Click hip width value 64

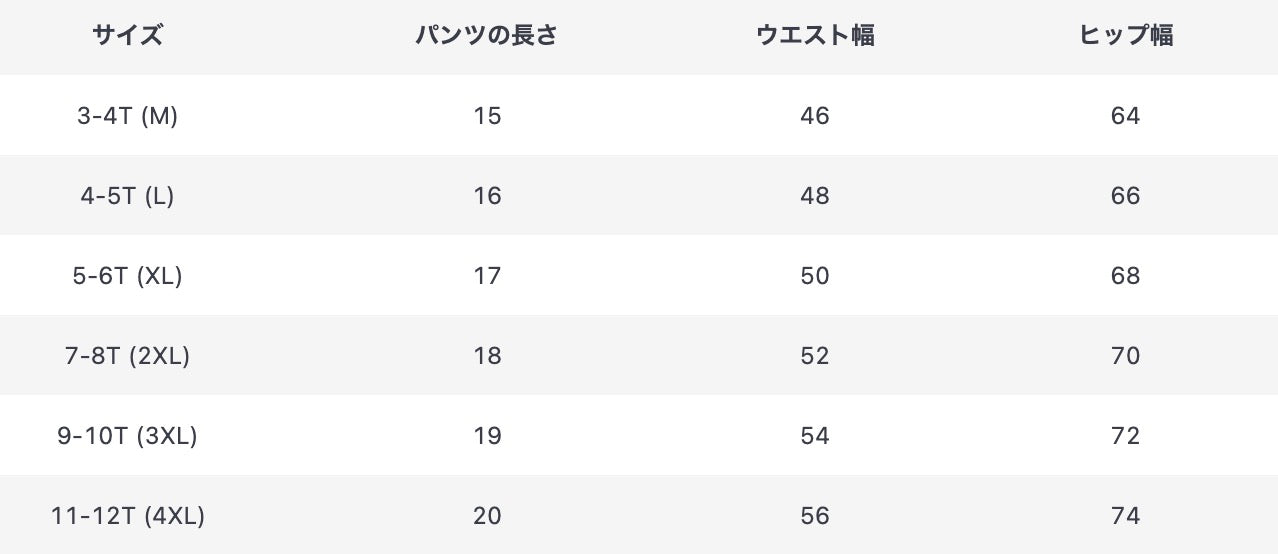click(x=1125, y=116)
